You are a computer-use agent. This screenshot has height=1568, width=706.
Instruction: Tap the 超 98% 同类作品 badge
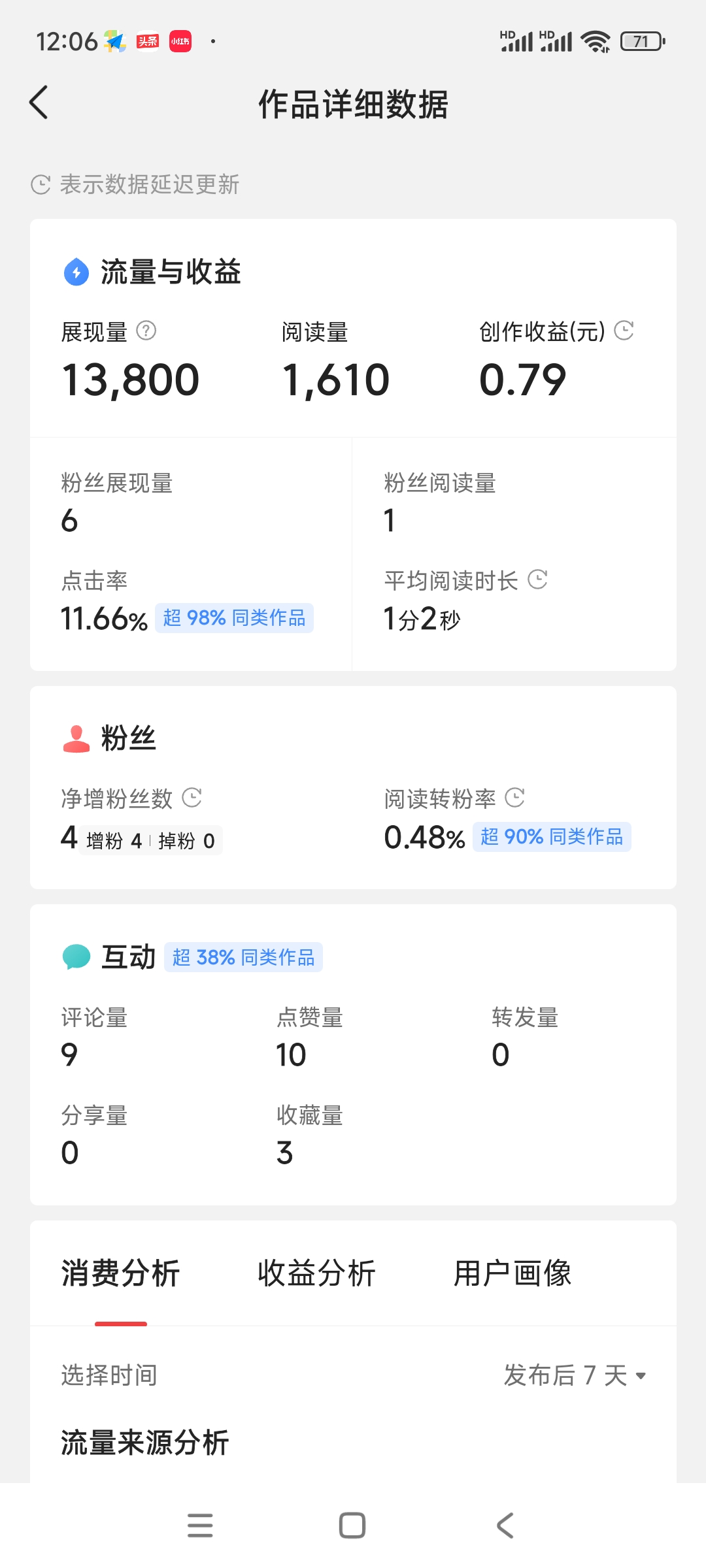pos(234,618)
